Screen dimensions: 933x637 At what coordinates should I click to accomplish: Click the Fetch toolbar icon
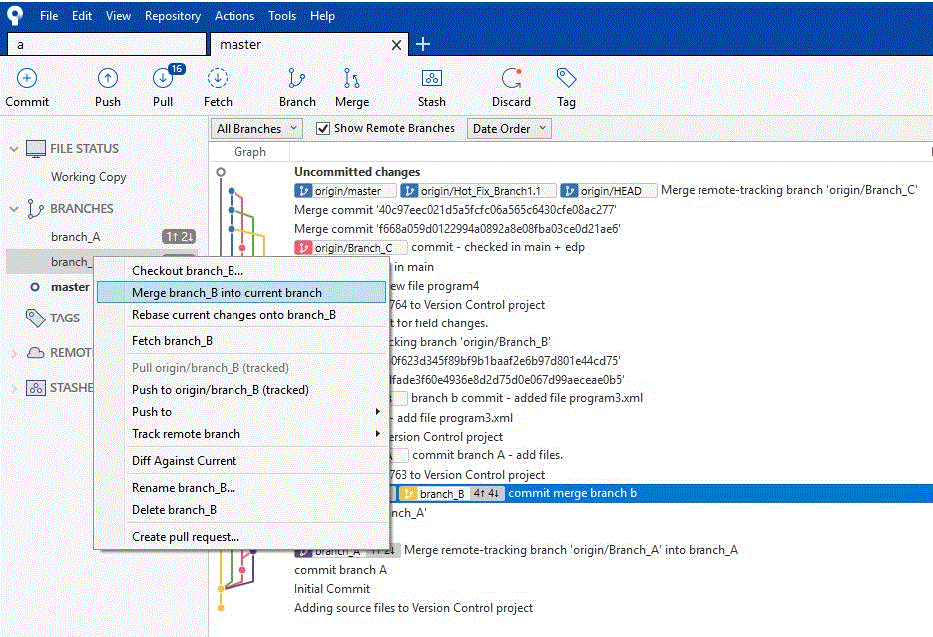(x=218, y=78)
